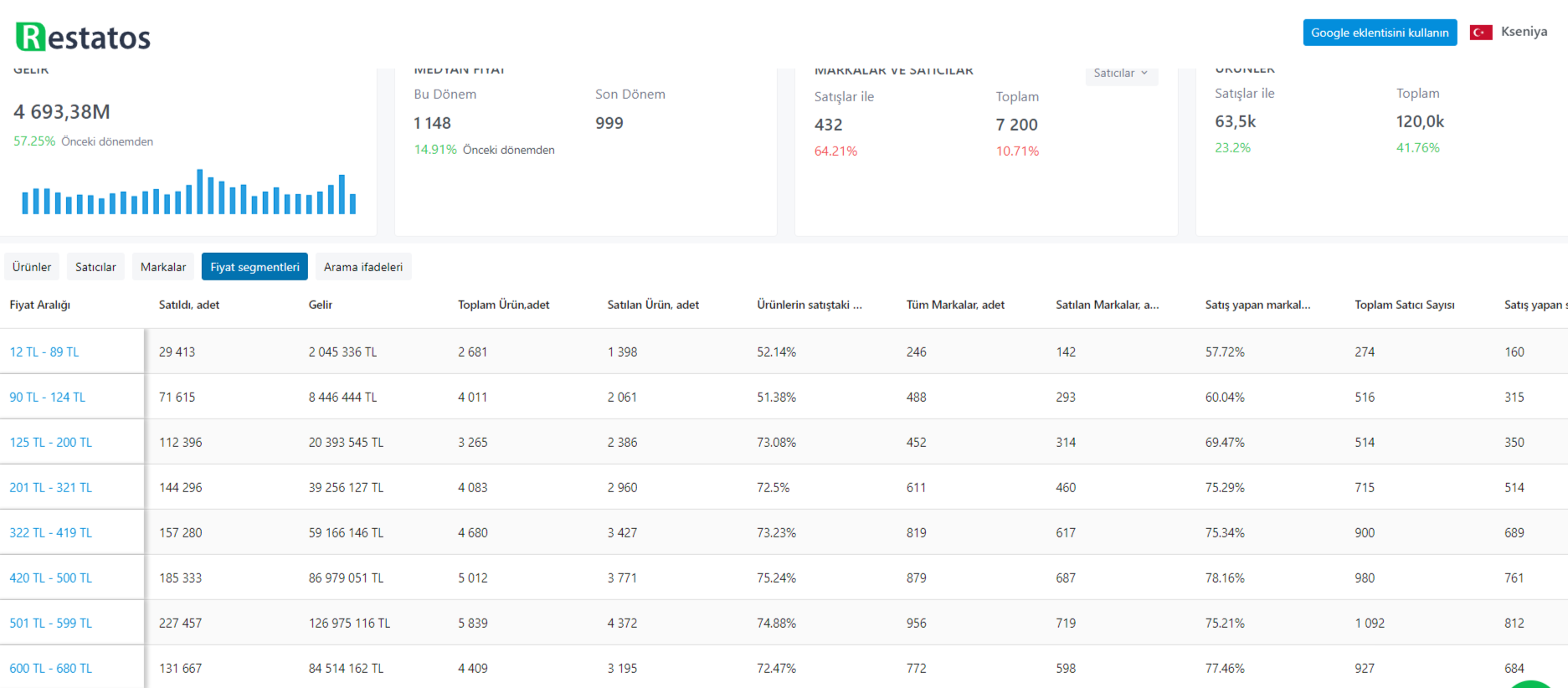Viewport: 1568px width, 688px height.
Task: Click revenue cell 126 975 116 TL
Action: 349,624
